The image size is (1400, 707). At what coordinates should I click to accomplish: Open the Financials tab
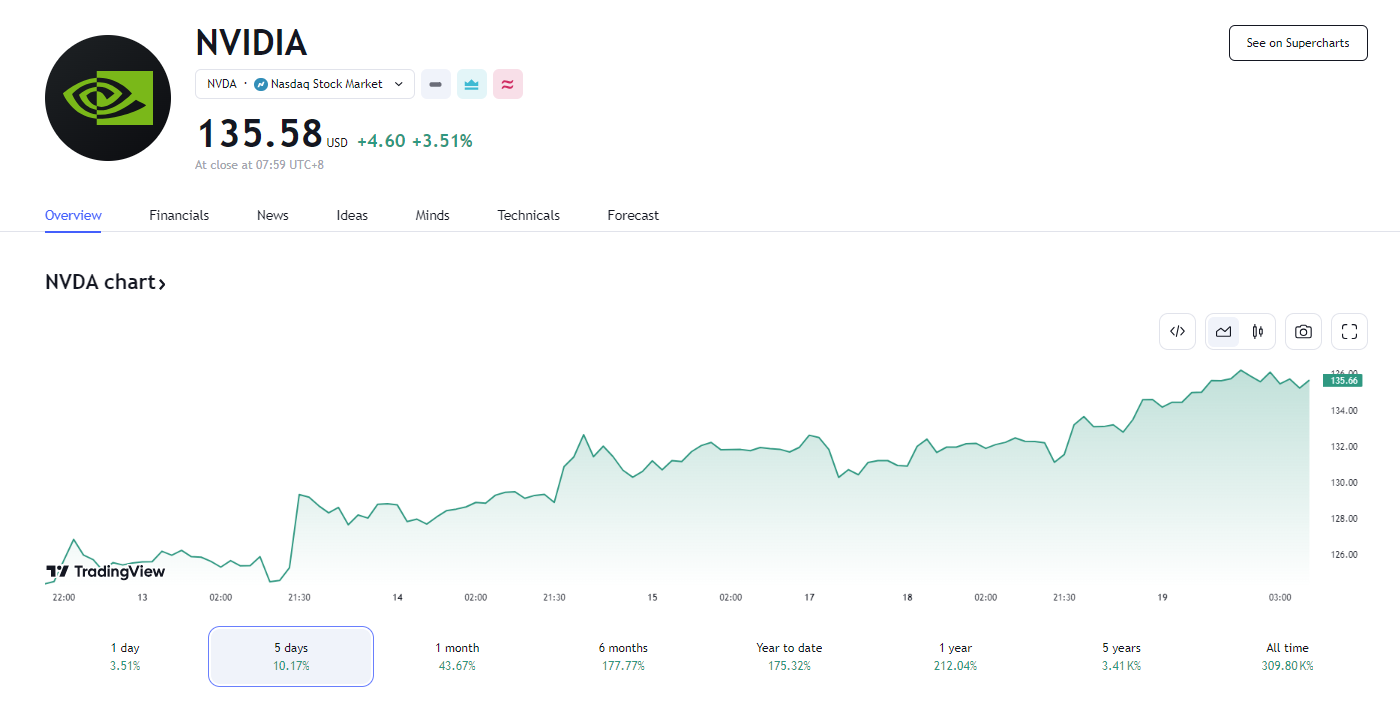179,215
